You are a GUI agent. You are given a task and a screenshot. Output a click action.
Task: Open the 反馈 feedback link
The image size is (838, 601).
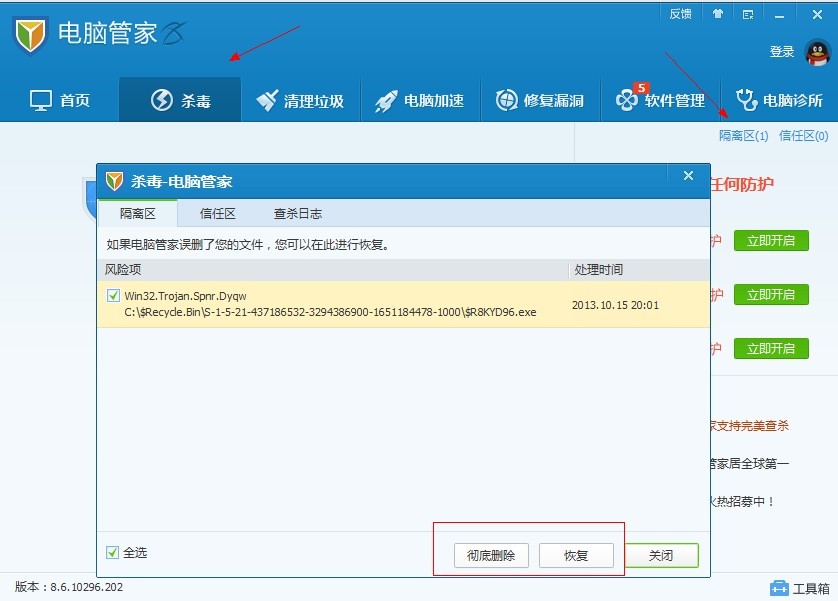click(680, 14)
